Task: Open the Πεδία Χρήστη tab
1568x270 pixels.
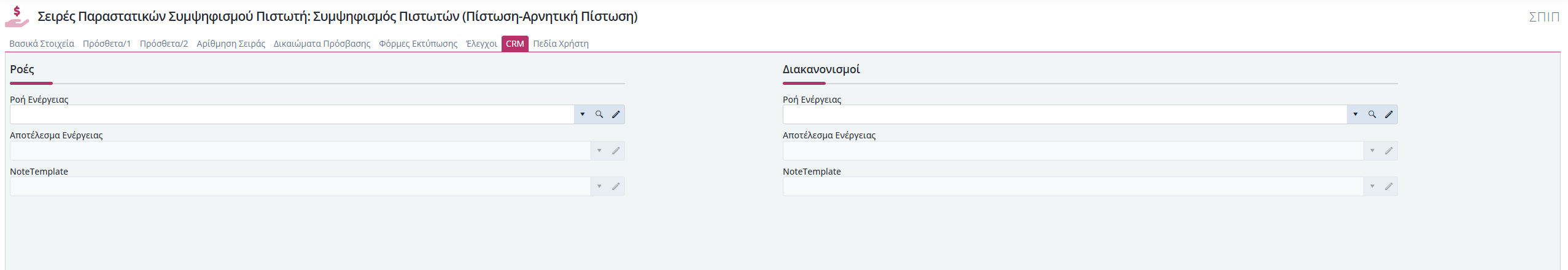Action: [561, 44]
